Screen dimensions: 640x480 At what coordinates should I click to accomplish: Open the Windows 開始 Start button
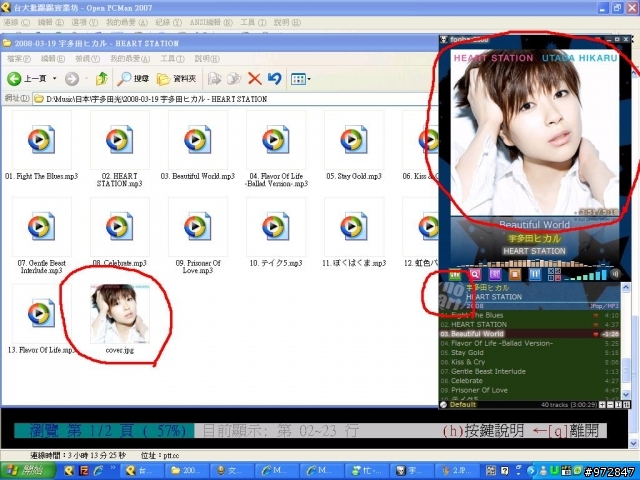[28, 471]
